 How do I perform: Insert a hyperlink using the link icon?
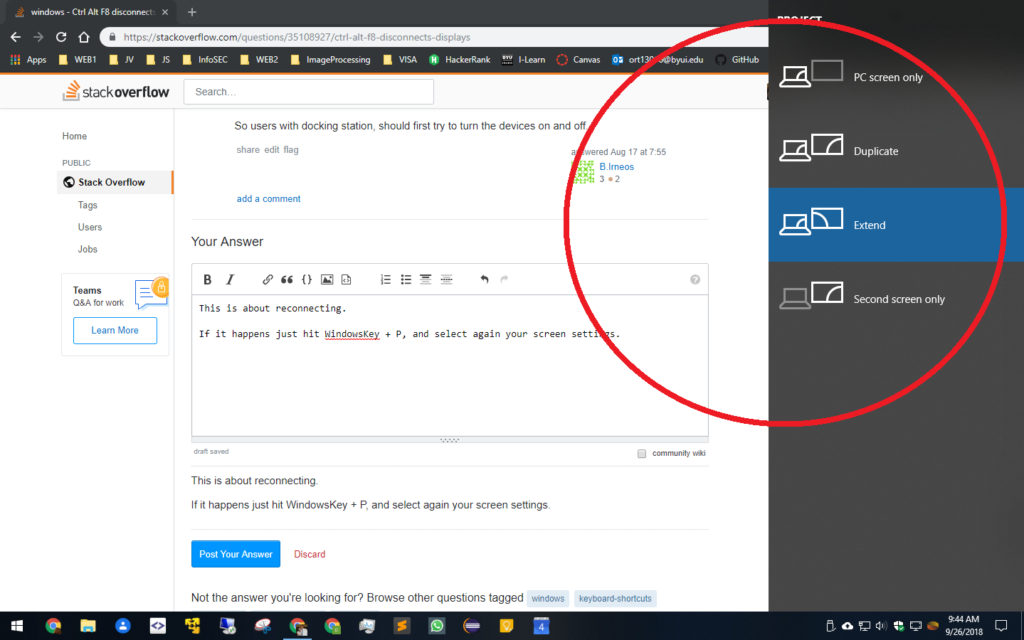pos(268,280)
